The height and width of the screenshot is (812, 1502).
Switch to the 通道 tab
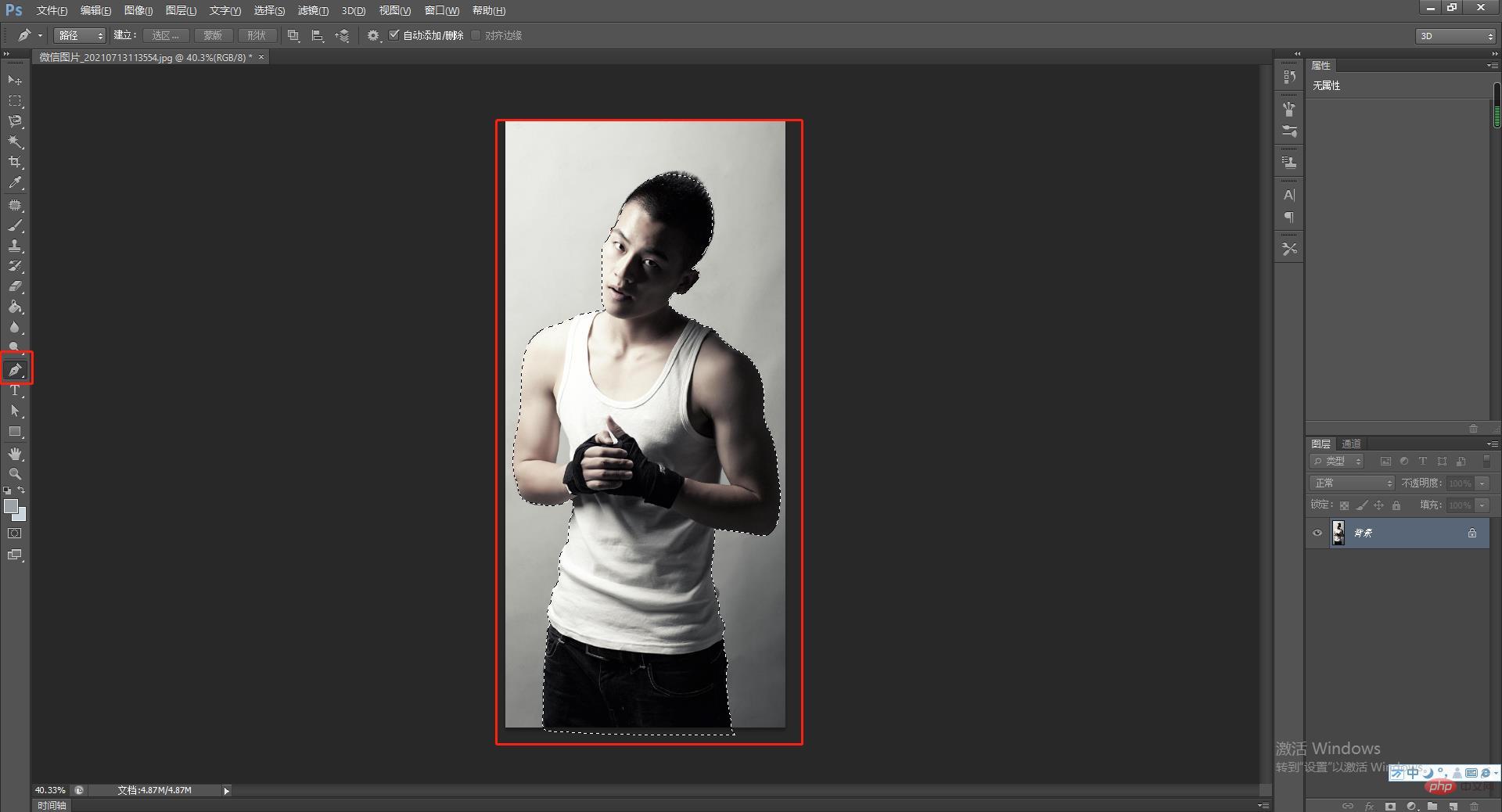pyautogui.click(x=1351, y=444)
